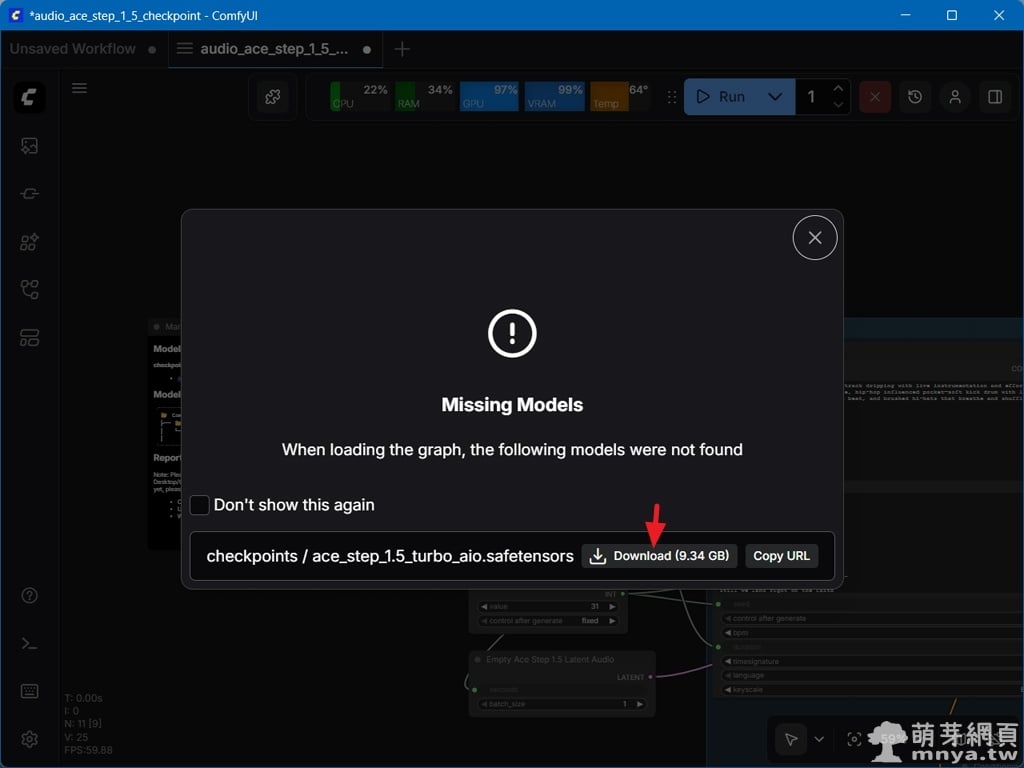This screenshot has height=768, width=1024.
Task: Check the "Don't show this again" checkbox
Action: click(200, 505)
